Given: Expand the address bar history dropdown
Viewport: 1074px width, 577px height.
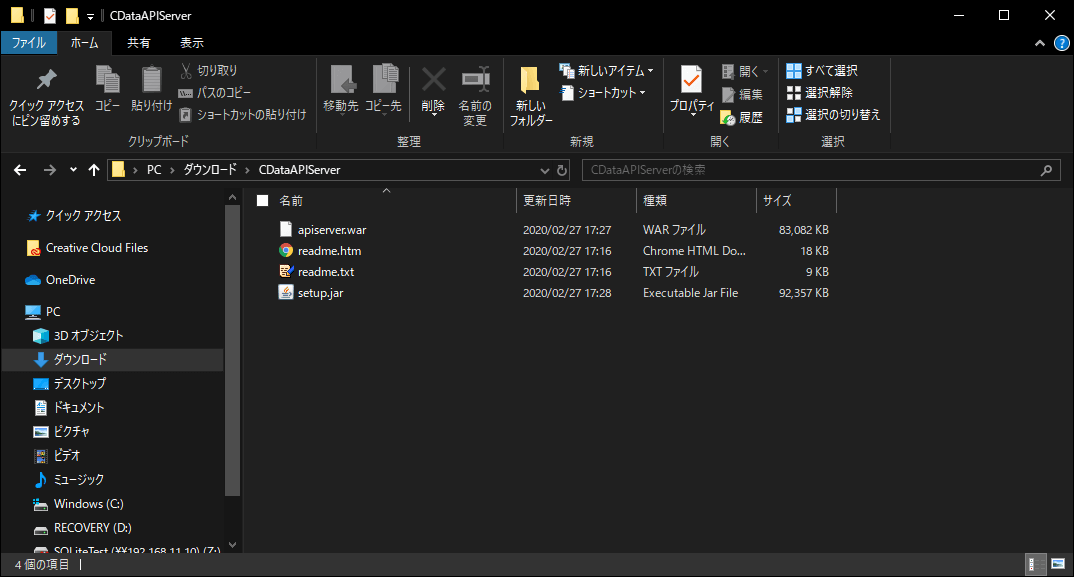Looking at the screenshot, I should click(x=544, y=169).
